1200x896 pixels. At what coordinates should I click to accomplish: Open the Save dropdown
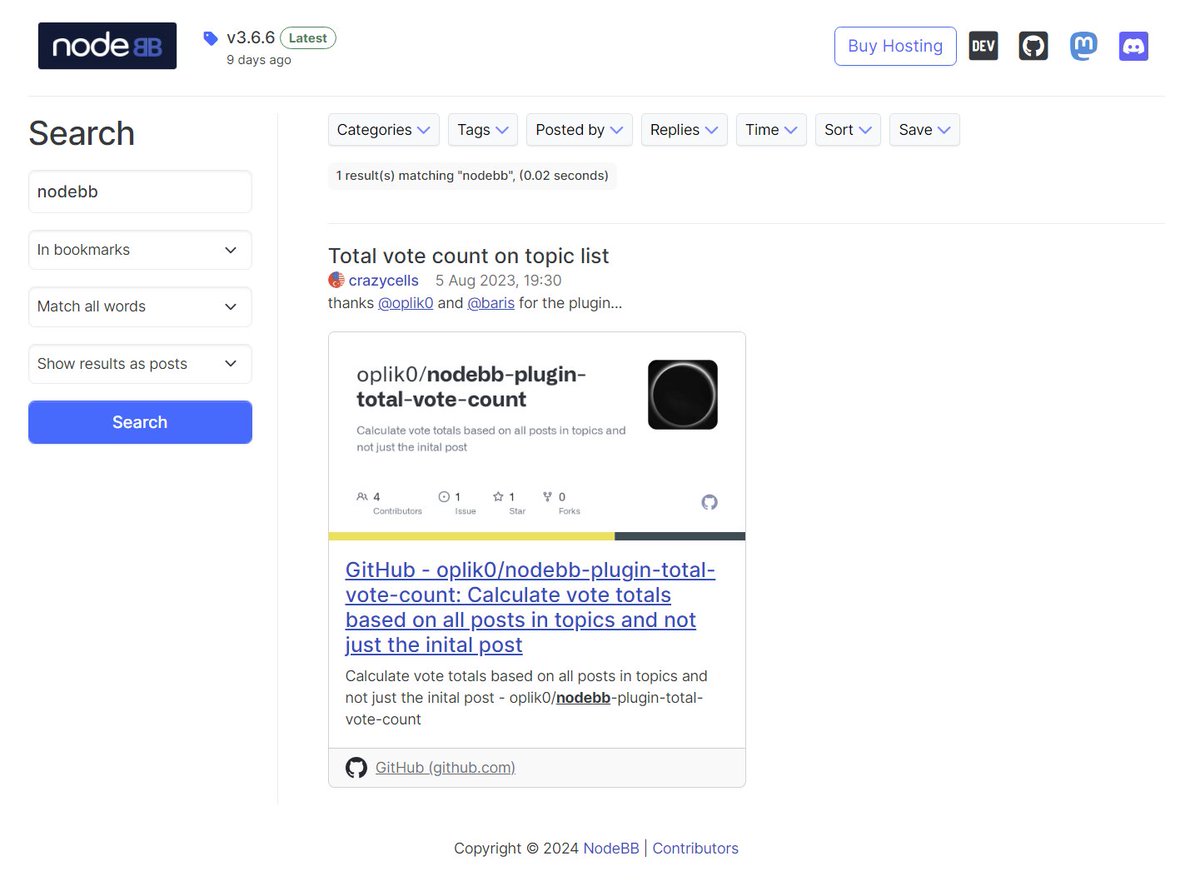click(x=925, y=130)
